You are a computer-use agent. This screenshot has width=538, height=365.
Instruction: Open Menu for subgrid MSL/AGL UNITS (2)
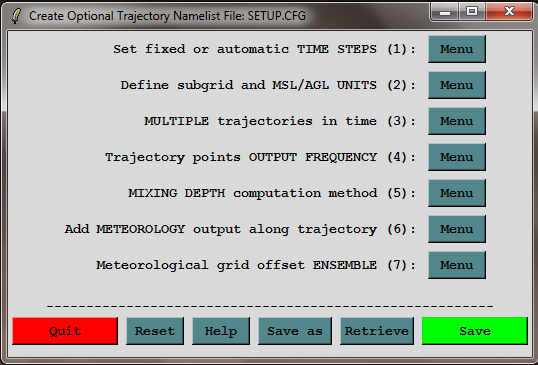(x=457, y=85)
